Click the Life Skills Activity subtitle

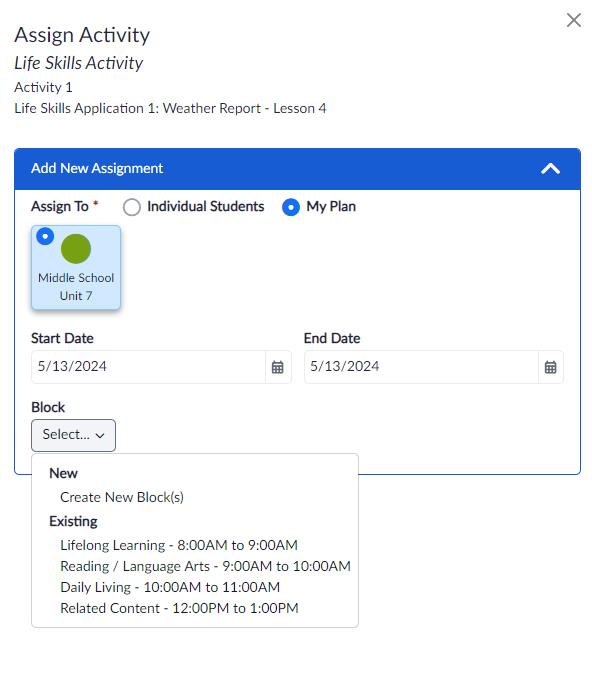coord(79,63)
